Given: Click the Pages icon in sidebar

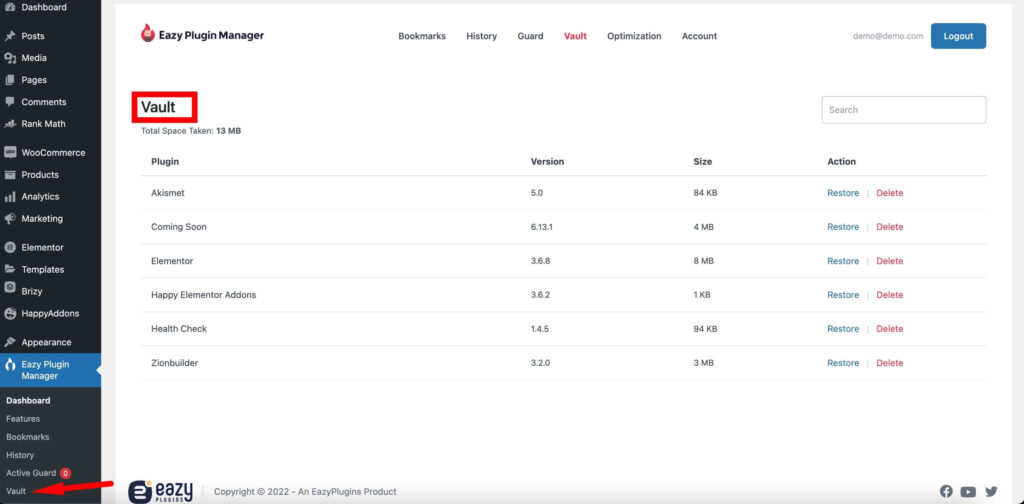Looking at the screenshot, I should point(10,80).
